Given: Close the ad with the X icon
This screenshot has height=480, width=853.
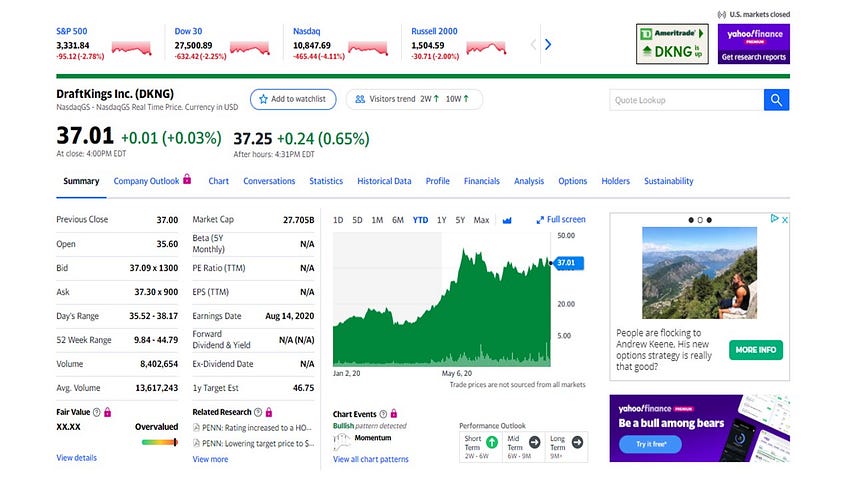Looking at the screenshot, I should [x=784, y=220].
